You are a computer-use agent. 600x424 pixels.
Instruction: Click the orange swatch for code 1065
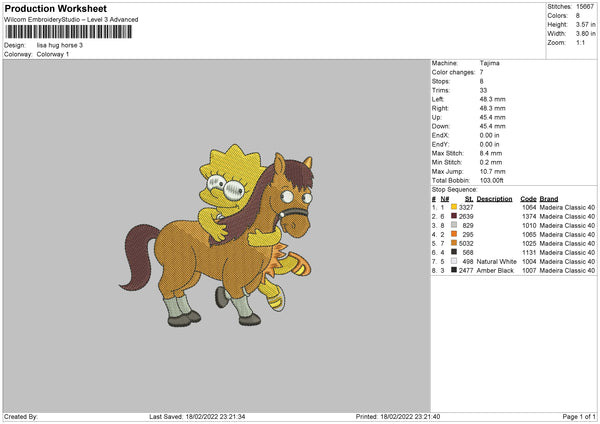pyautogui.click(x=454, y=234)
